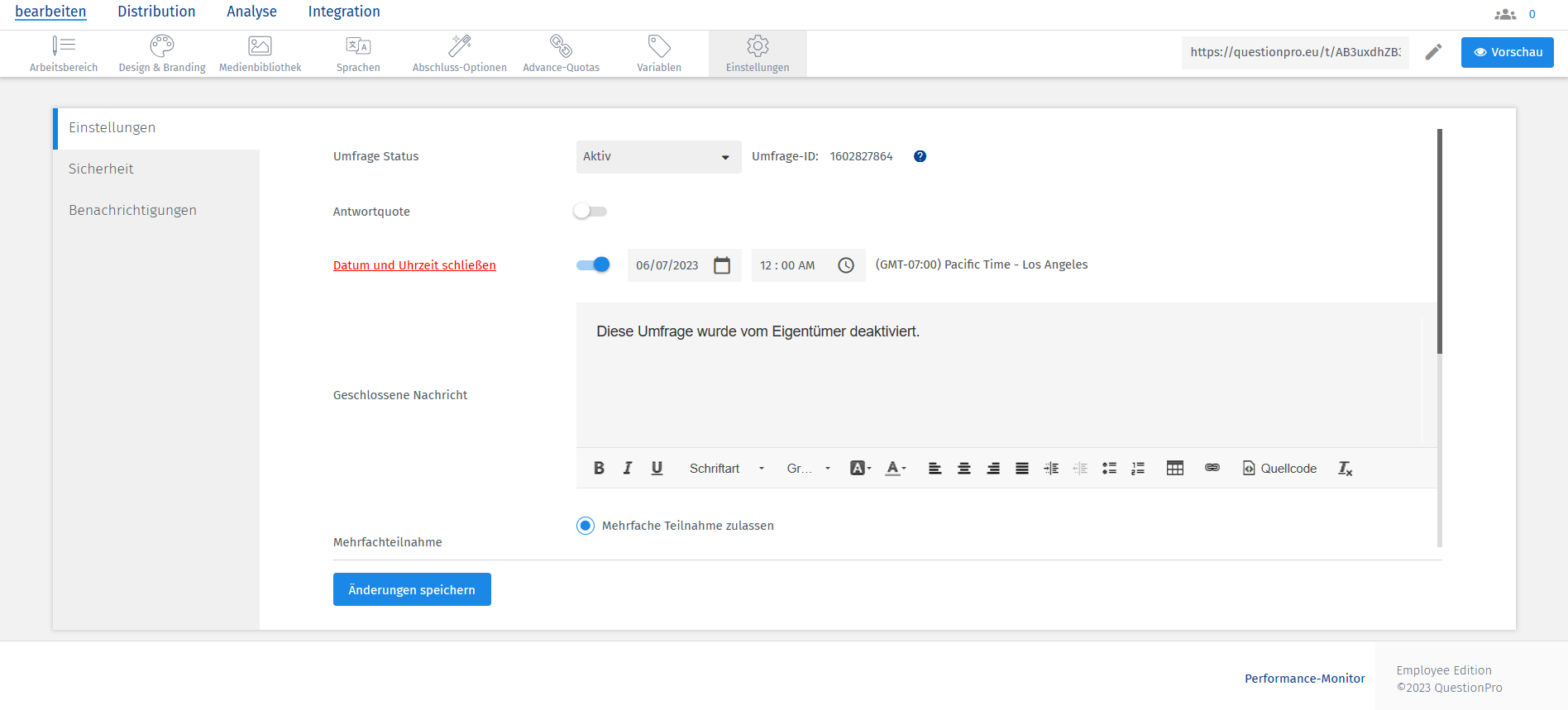The image size is (1568, 710).
Task: Align text left in editor
Action: click(935, 468)
